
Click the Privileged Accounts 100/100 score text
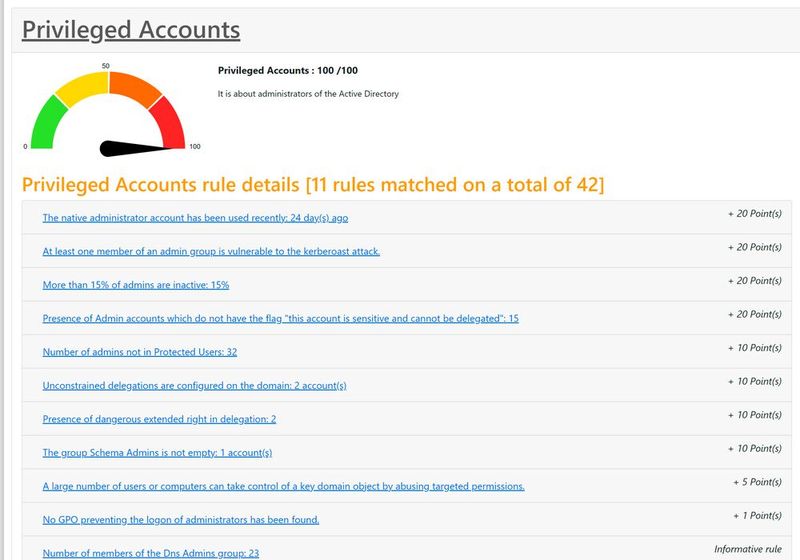288,70
